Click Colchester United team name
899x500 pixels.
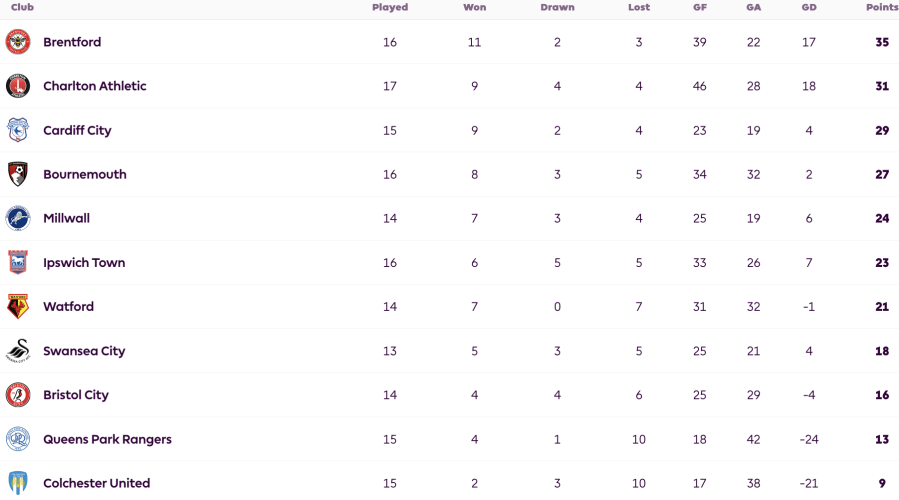tap(96, 483)
